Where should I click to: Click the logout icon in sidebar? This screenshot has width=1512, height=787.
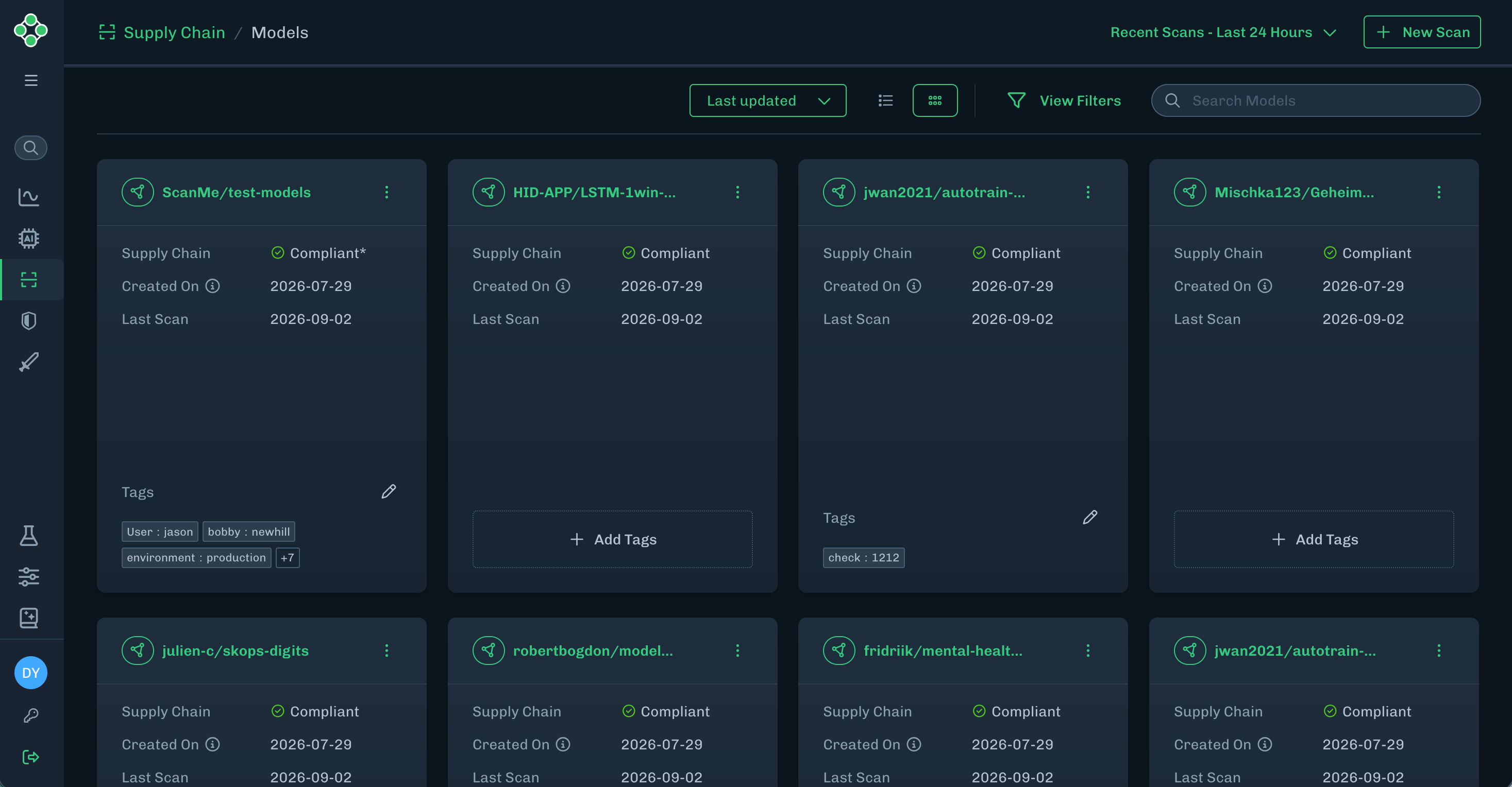31,757
